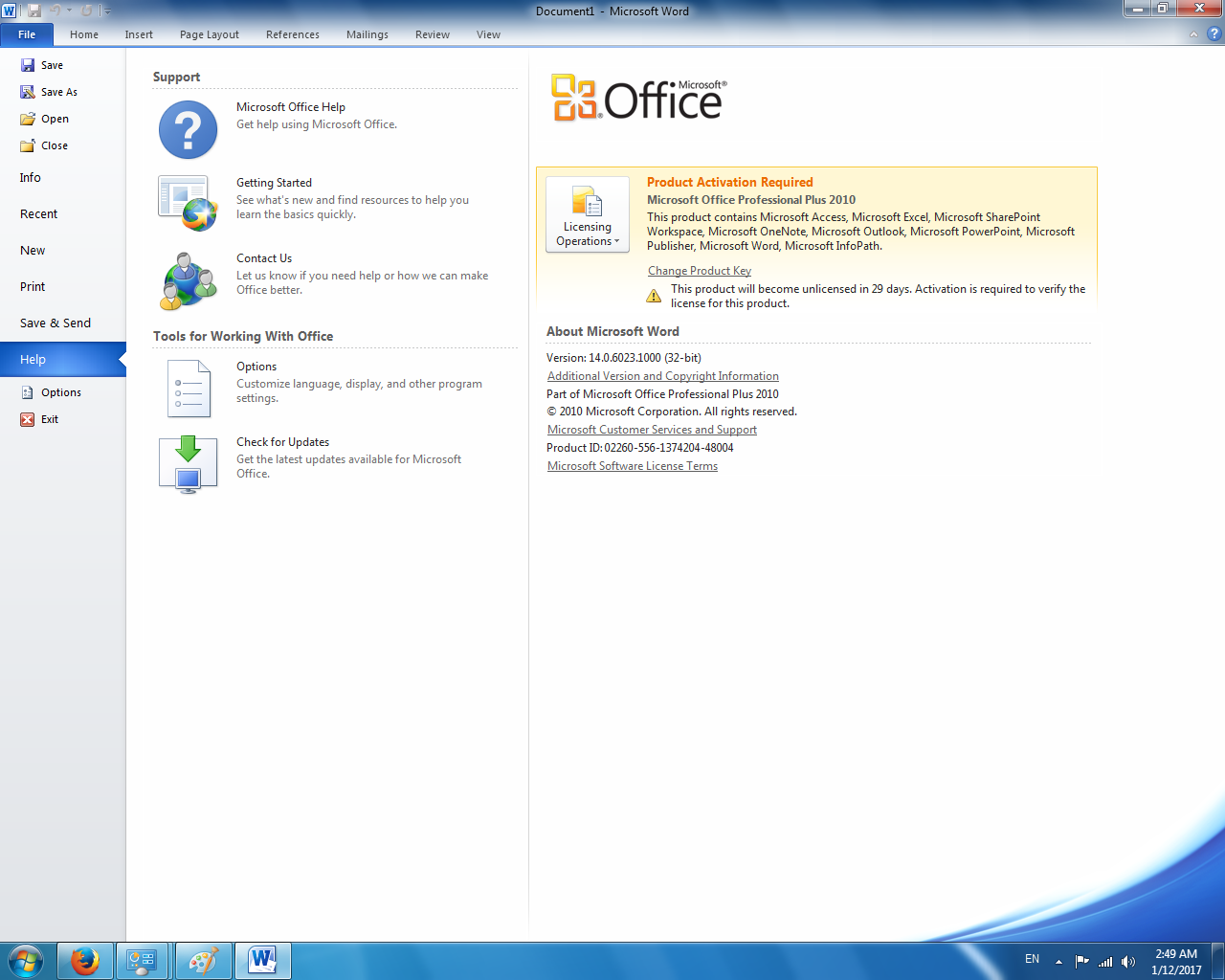Click the blue Help question icon top right

click(x=1214, y=33)
